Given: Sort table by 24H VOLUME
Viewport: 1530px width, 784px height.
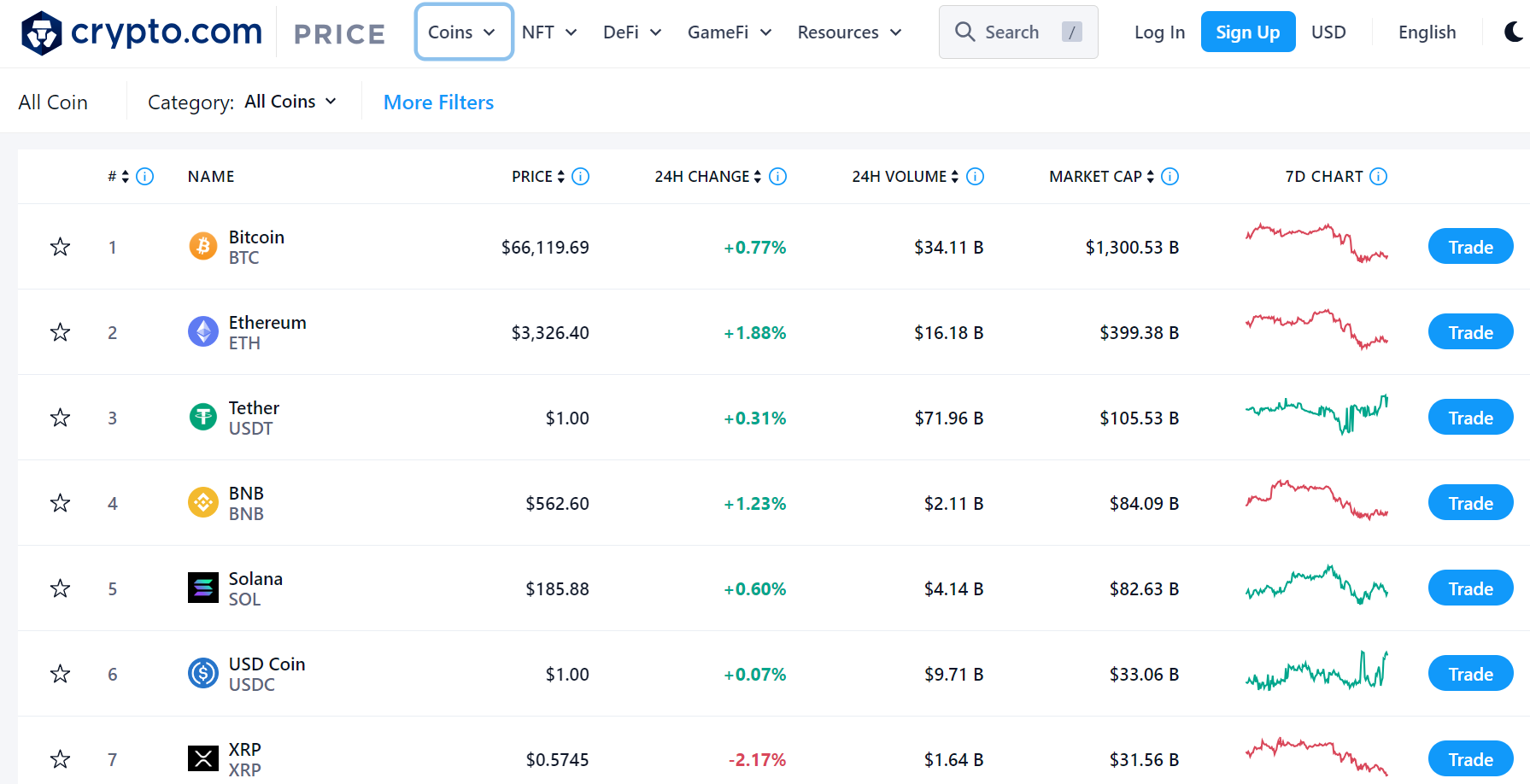Looking at the screenshot, I should pos(955,176).
